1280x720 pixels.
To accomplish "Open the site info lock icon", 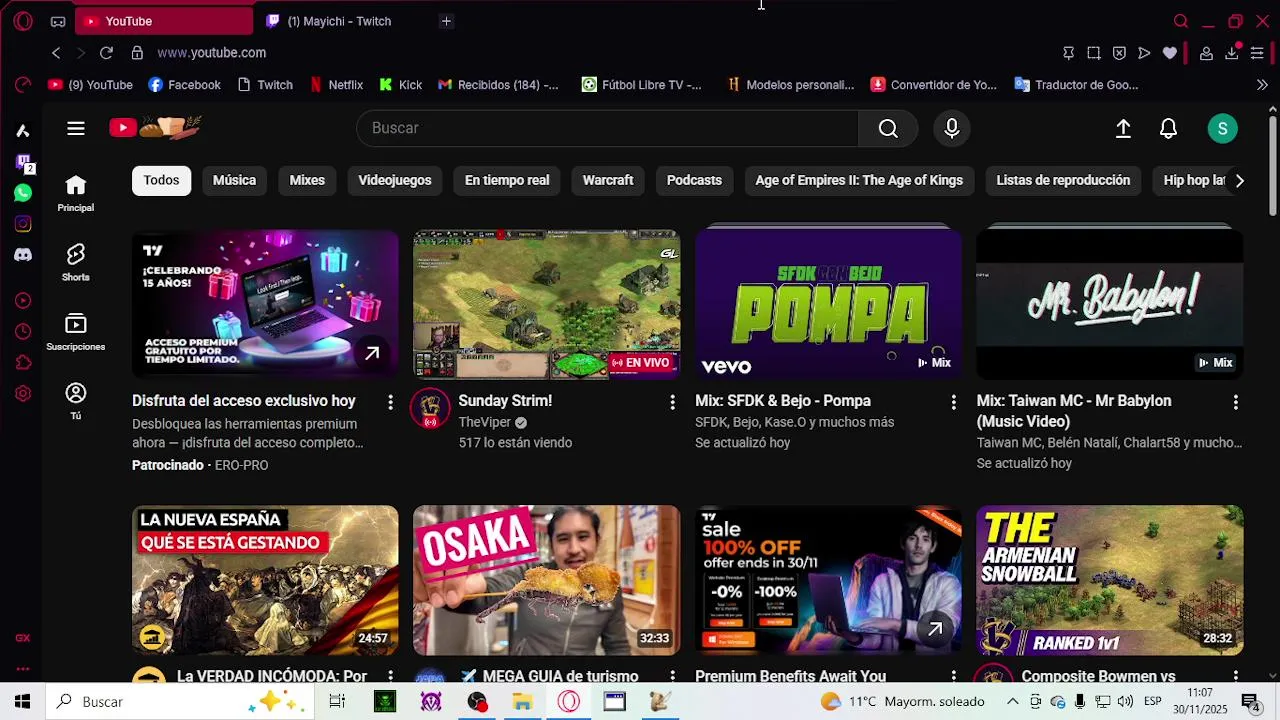I will (137, 53).
